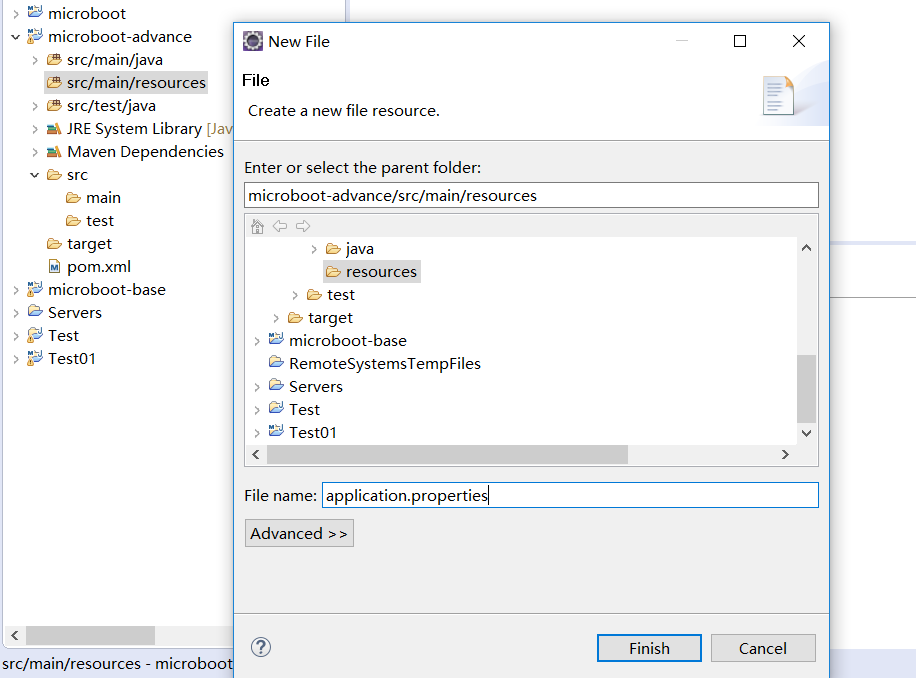The width and height of the screenshot is (916, 678).
Task: Select pom.xml file icon
Action: point(54,266)
